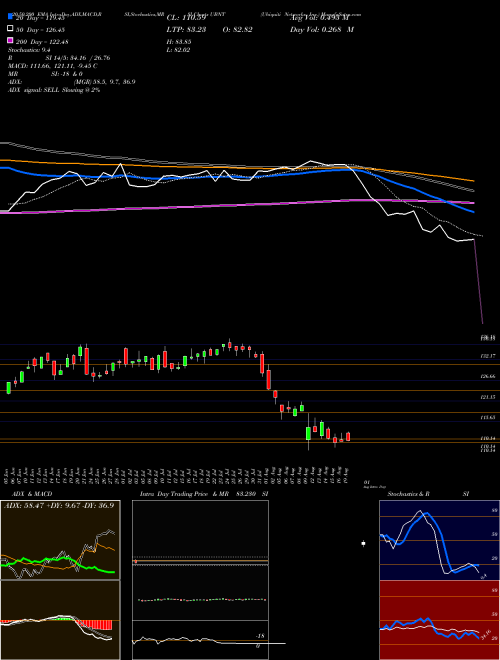Viewport: 500px width, 660px height.
Task: Click the 'ADX & MACD' panel title
Action: (x=32, y=494)
